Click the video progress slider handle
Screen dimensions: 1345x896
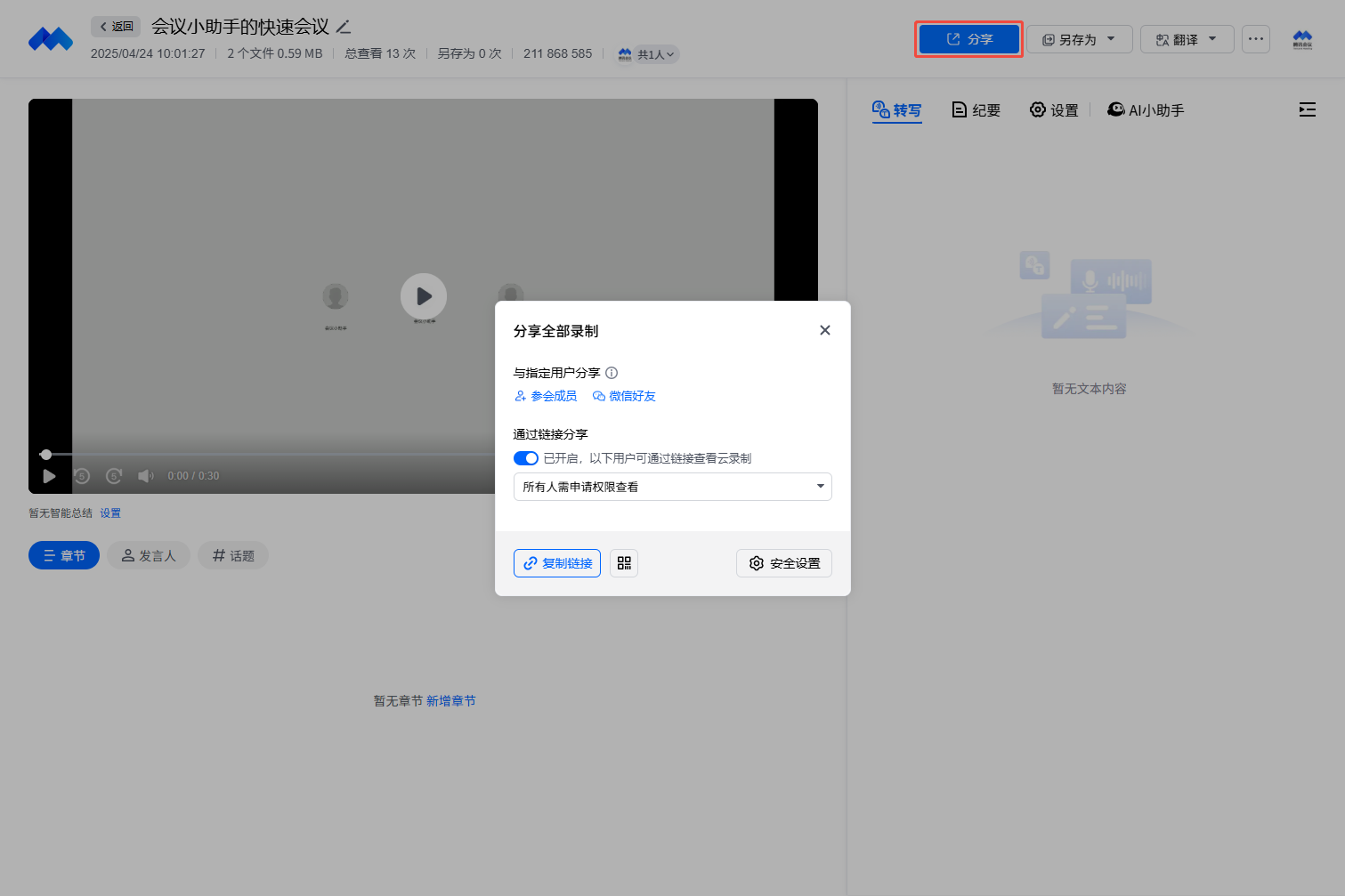46,455
